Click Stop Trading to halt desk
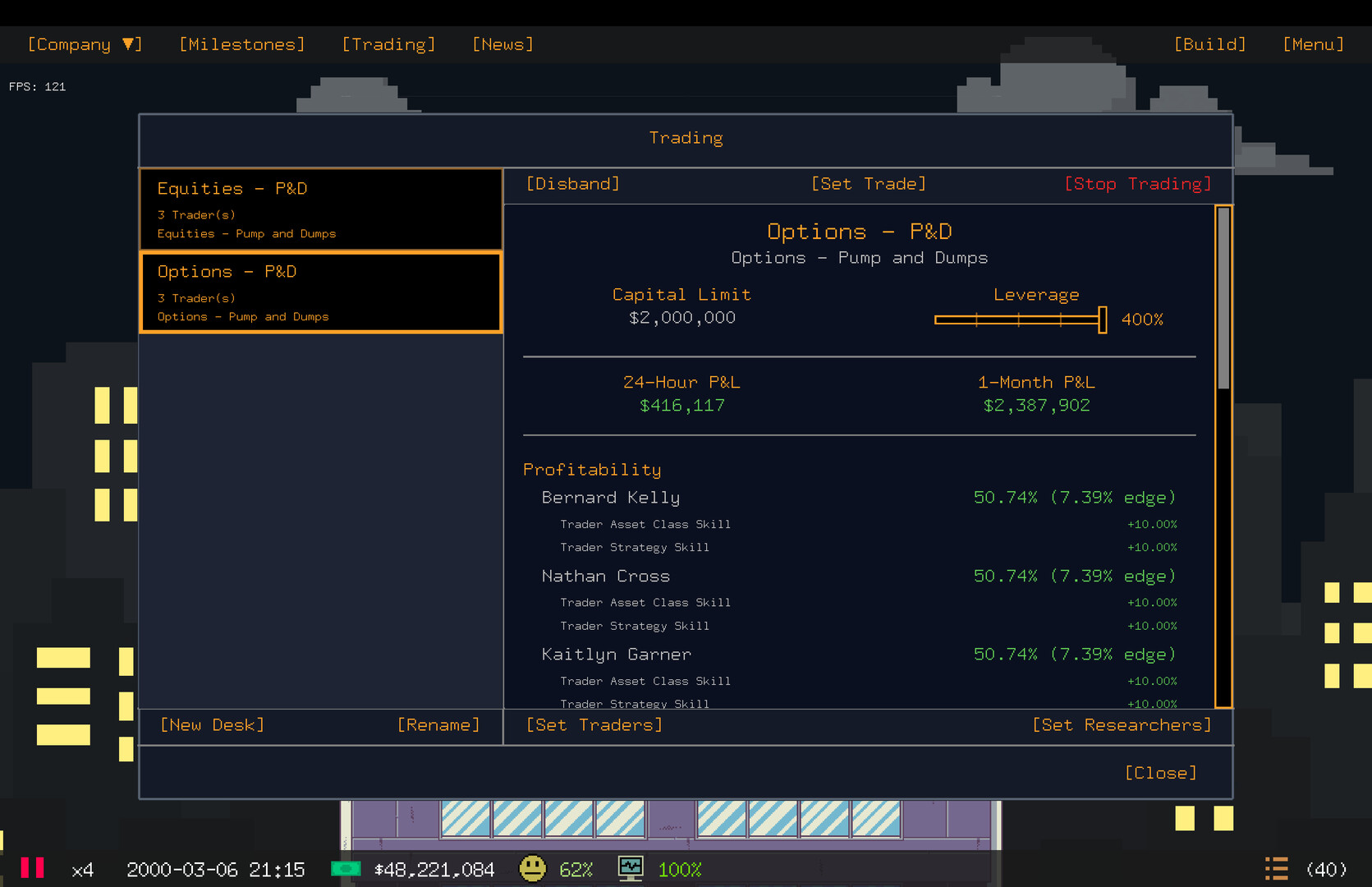Viewport: 1372px width, 887px height. pyautogui.click(x=1137, y=184)
